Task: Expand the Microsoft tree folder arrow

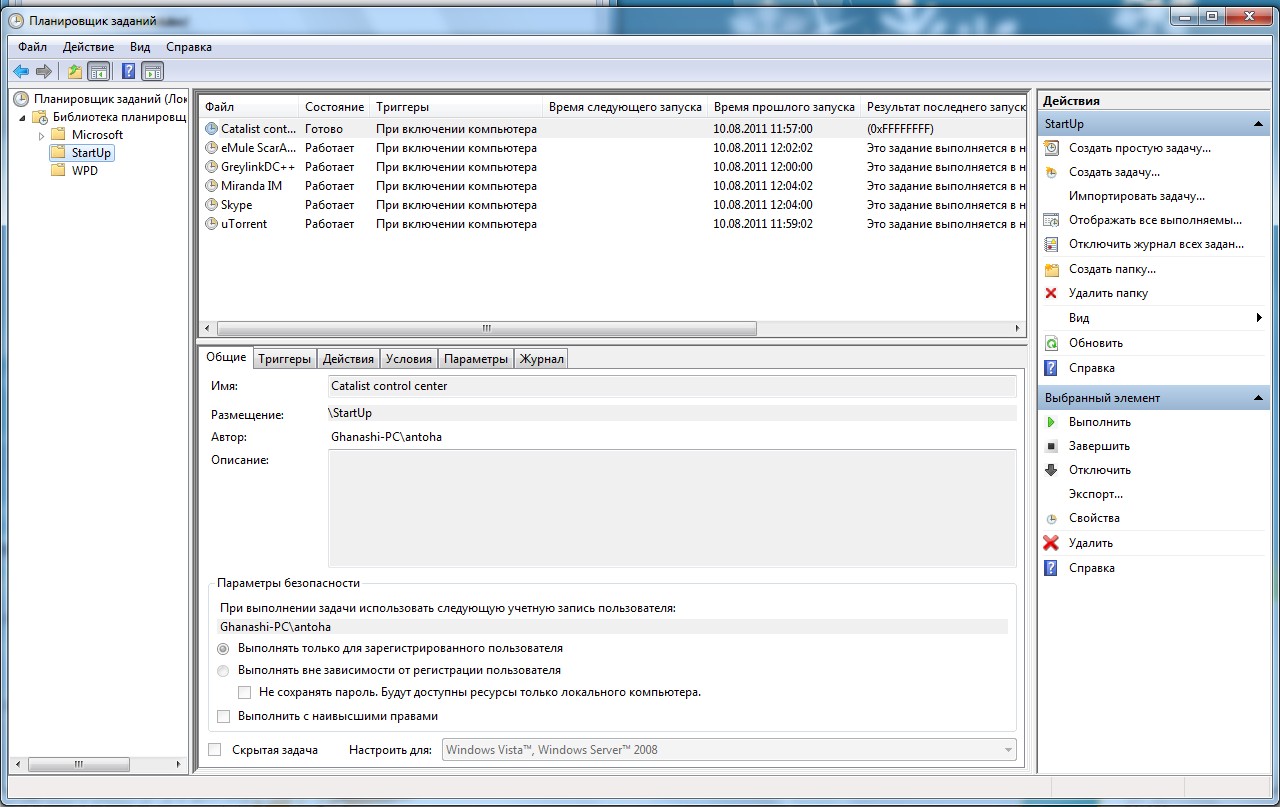Action: coord(41,135)
